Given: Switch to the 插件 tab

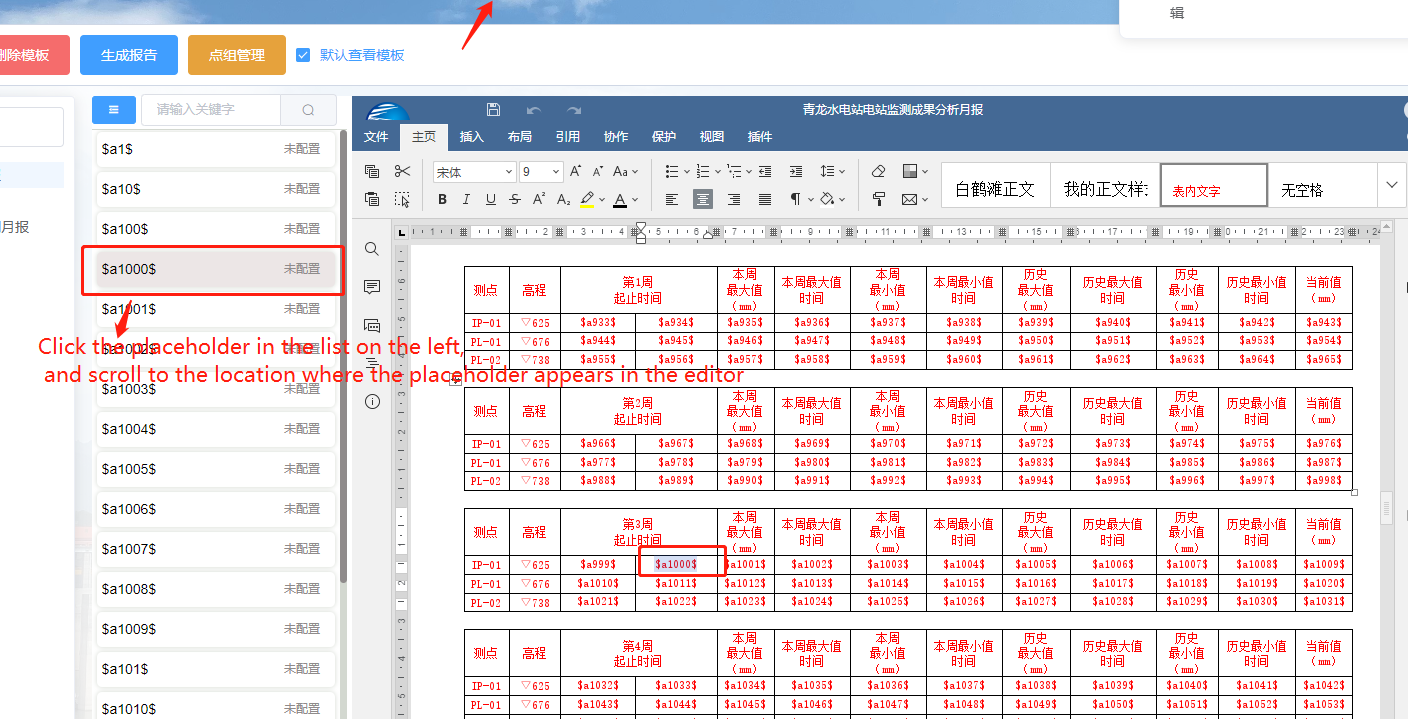Looking at the screenshot, I should click(x=760, y=137).
